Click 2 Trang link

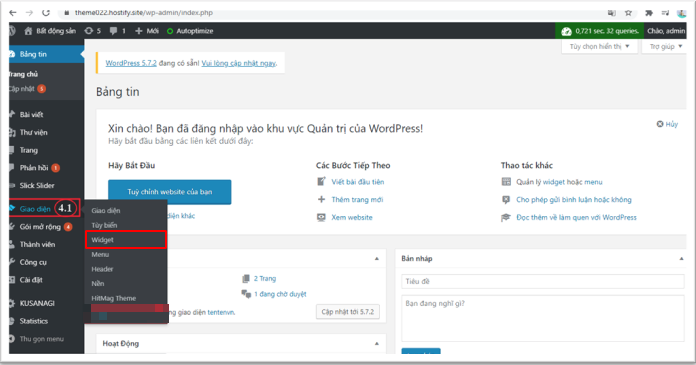click(x=265, y=278)
